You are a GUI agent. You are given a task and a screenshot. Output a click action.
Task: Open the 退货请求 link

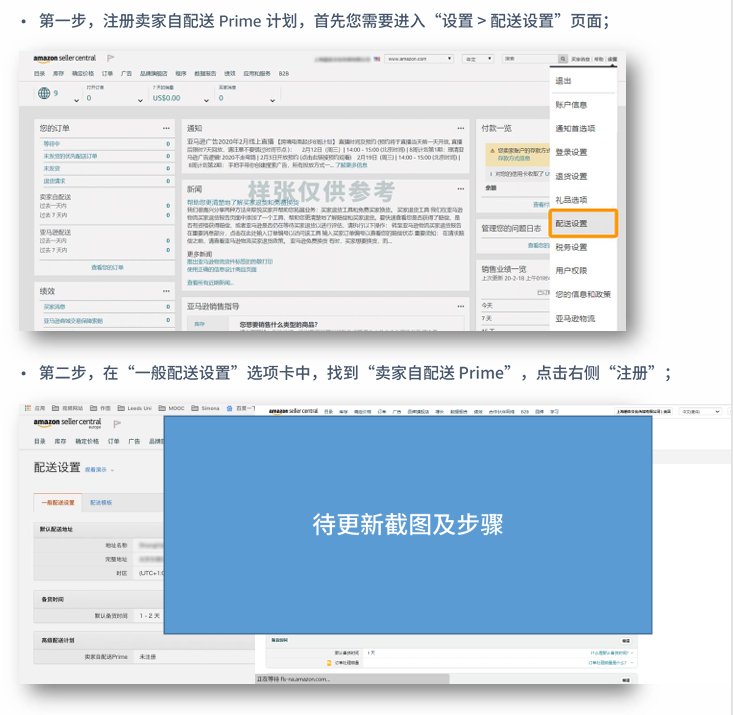[x=54, y=181]
